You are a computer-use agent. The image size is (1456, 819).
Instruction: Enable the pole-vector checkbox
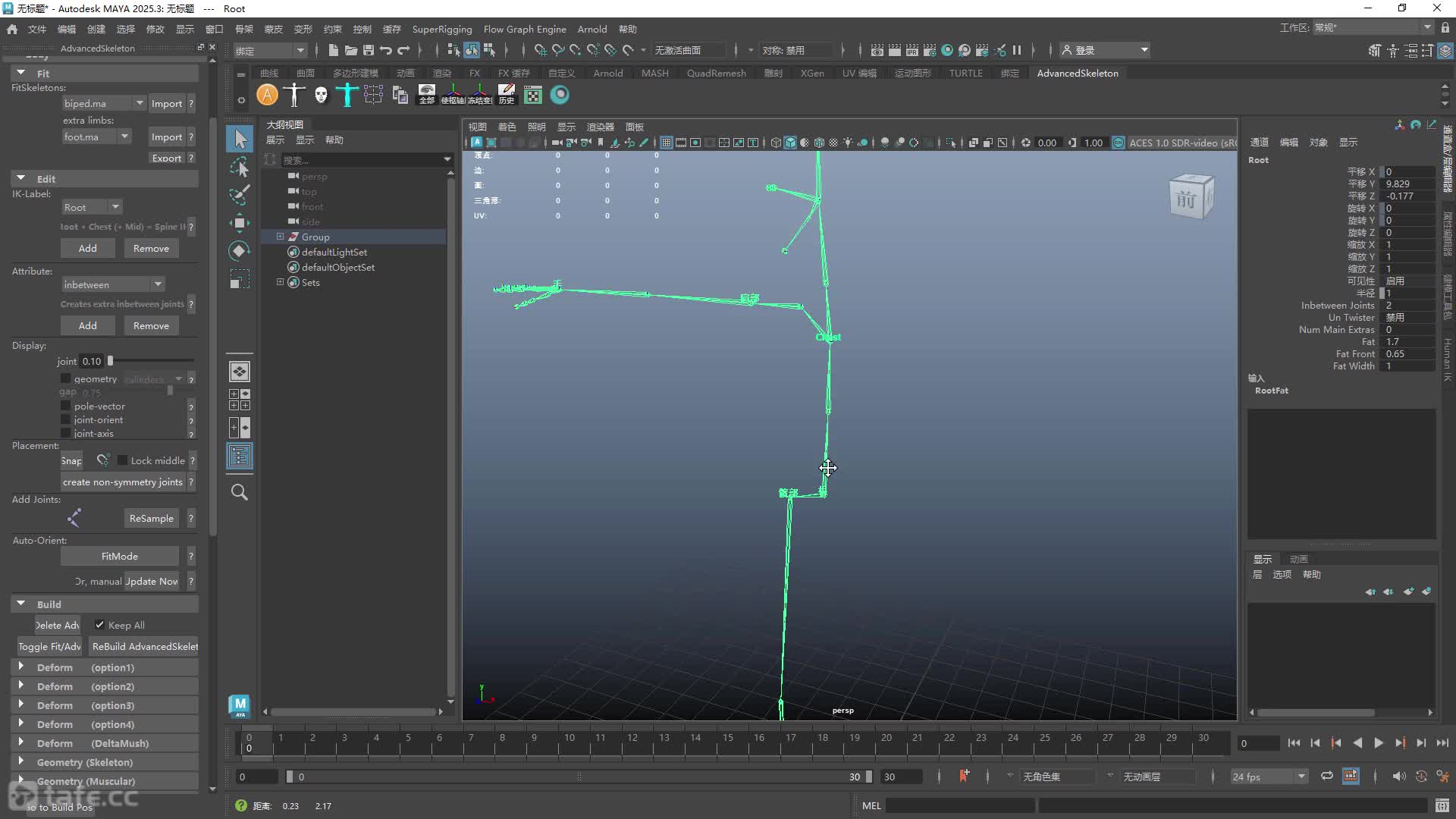coord(65,406)
